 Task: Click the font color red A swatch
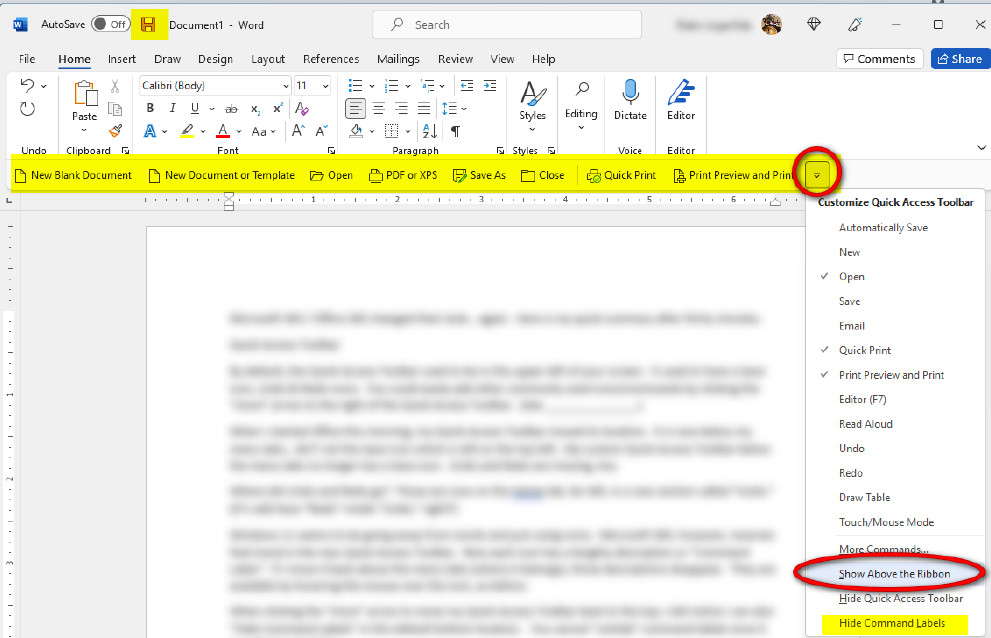pyautogui.click(x=223, y=131)
